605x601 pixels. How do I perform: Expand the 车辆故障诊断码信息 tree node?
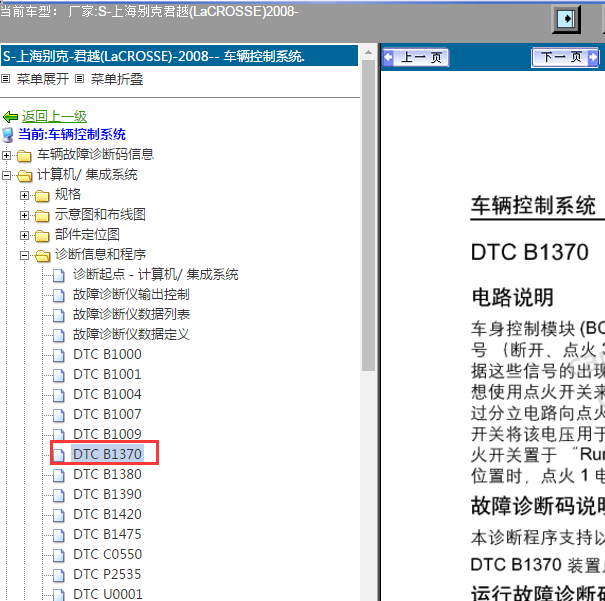point(6,155)
